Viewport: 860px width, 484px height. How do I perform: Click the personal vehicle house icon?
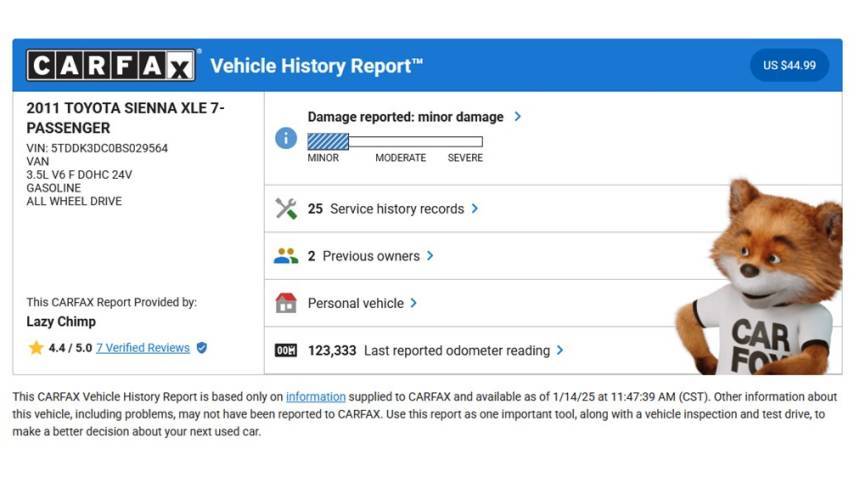[286, 303]
